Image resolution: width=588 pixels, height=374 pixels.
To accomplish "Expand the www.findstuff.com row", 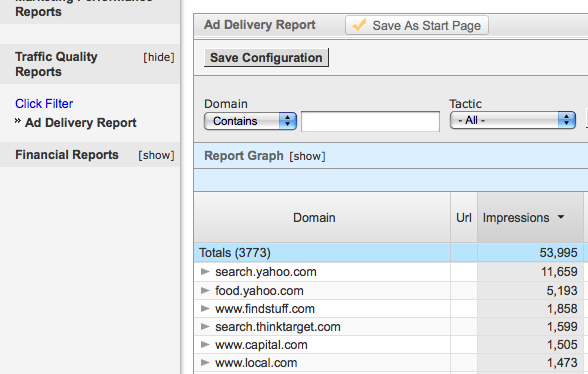I will pos(205,308).
